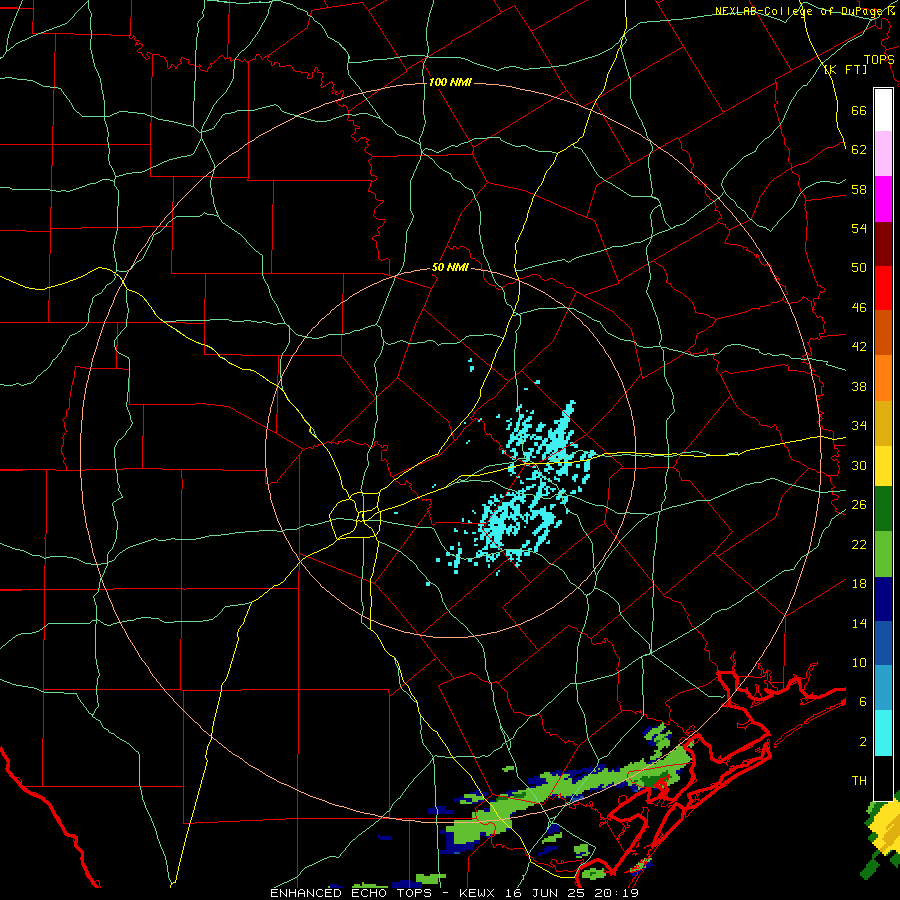Click the 50 NMI range ring label
The image size is (900, 900).
tap(450, 267)
